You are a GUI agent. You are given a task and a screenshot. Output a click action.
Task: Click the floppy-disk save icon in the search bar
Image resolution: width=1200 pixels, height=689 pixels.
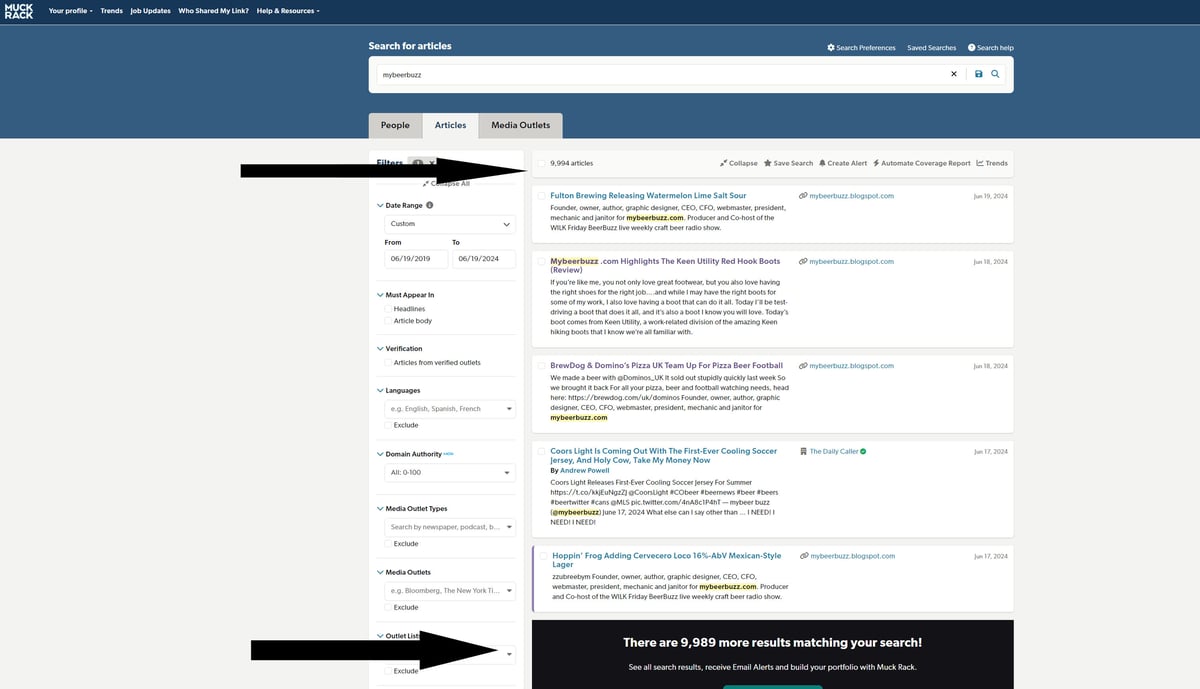pyautogui.click(x=979, y=74)
